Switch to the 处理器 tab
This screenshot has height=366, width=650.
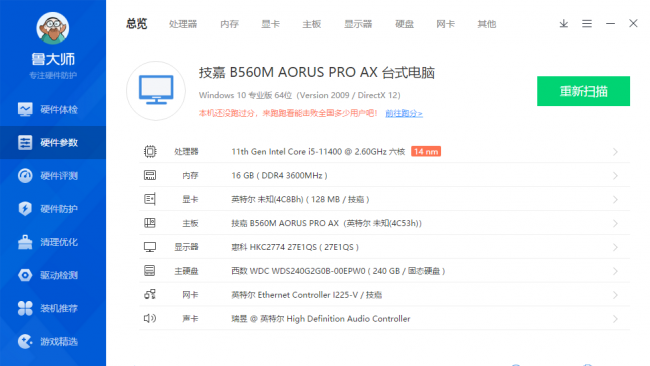pyautogui.click(x=183, y=24)
